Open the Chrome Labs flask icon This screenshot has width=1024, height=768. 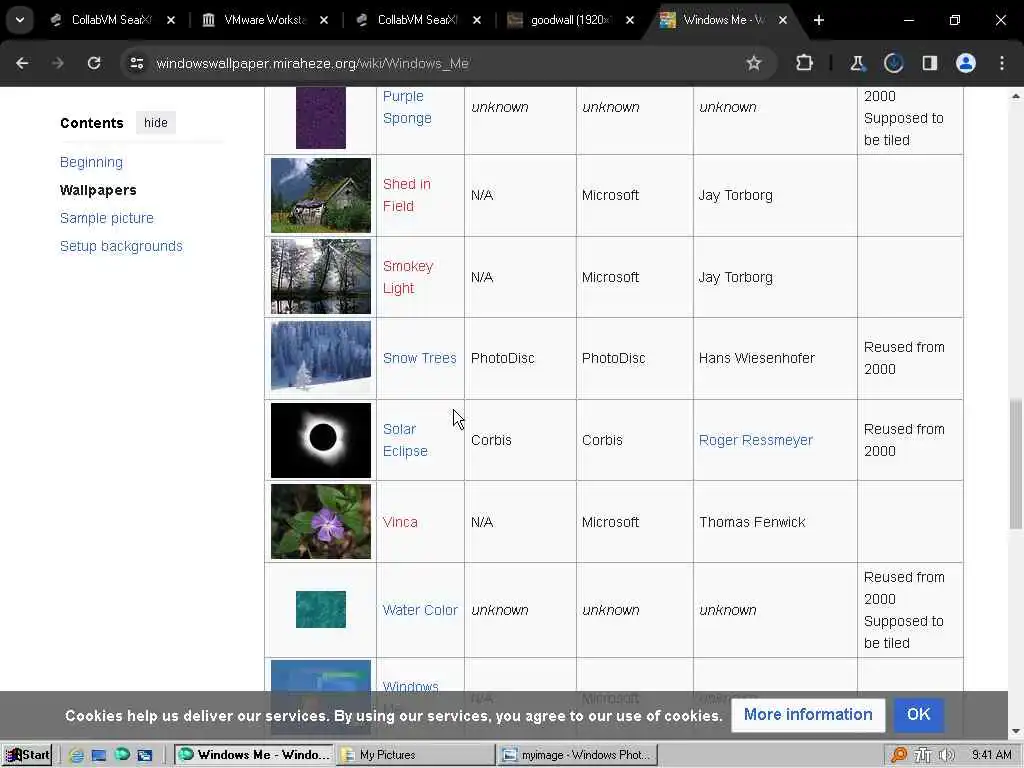click(857, 63)
